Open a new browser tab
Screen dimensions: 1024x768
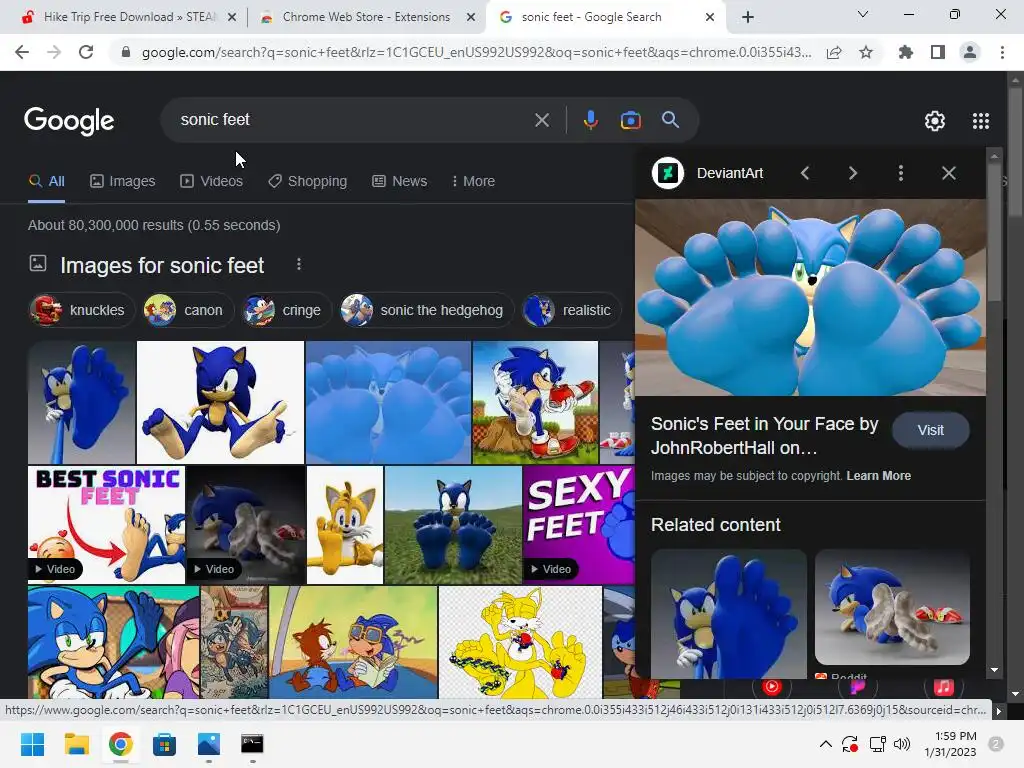tap(748, 17)
